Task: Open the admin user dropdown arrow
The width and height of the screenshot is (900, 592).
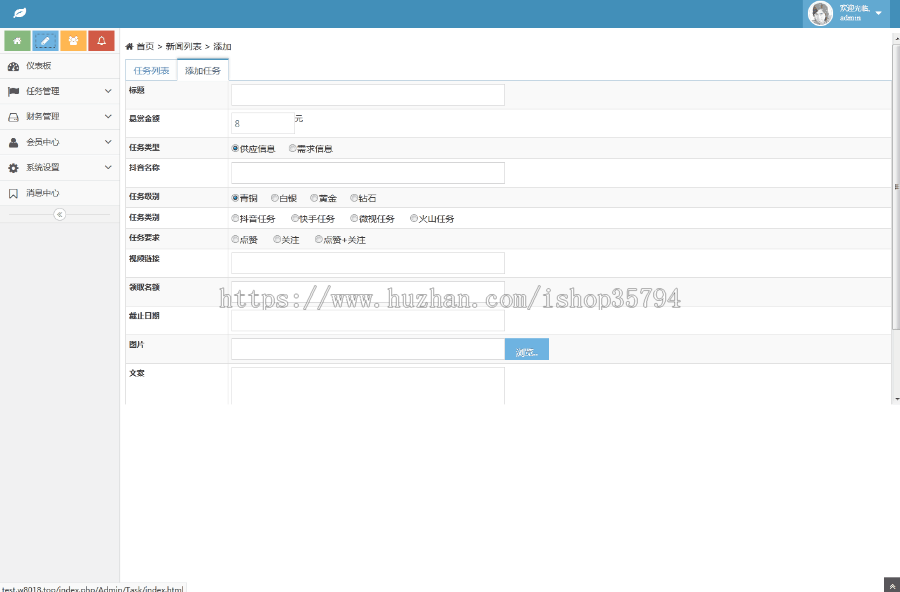Action: click(878, 13)
